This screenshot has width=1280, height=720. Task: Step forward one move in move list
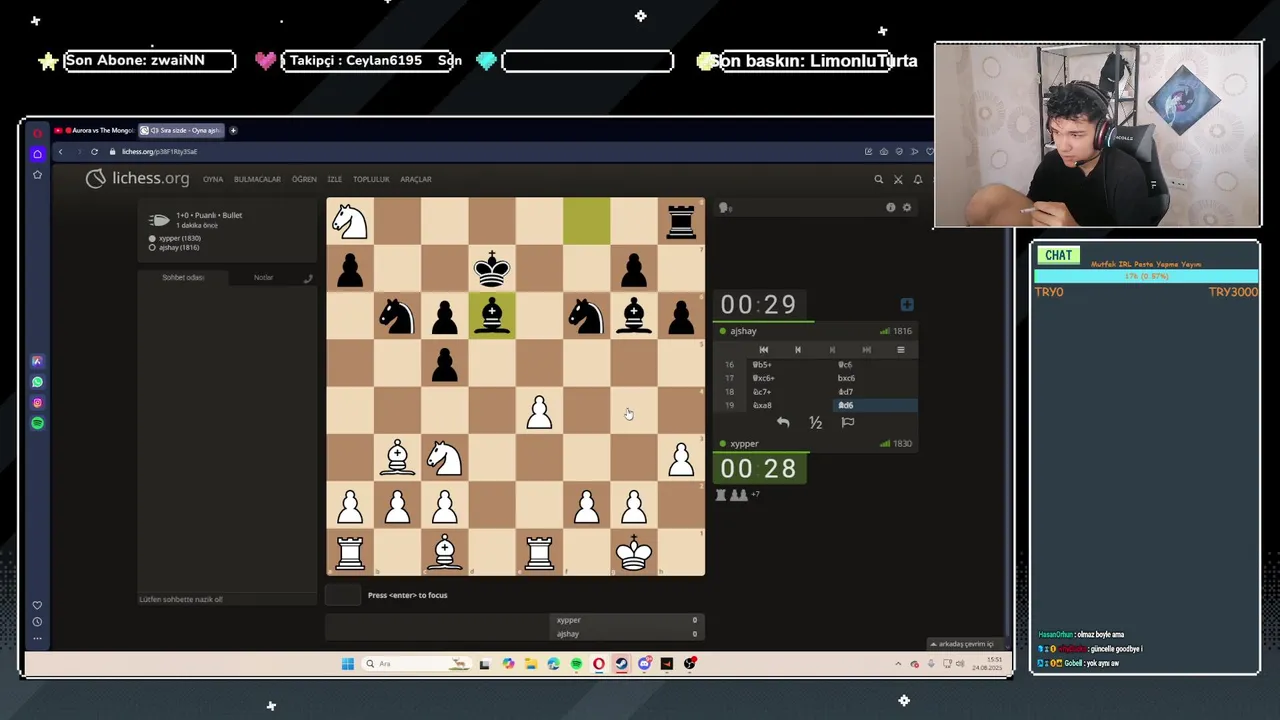pos(832,350)
